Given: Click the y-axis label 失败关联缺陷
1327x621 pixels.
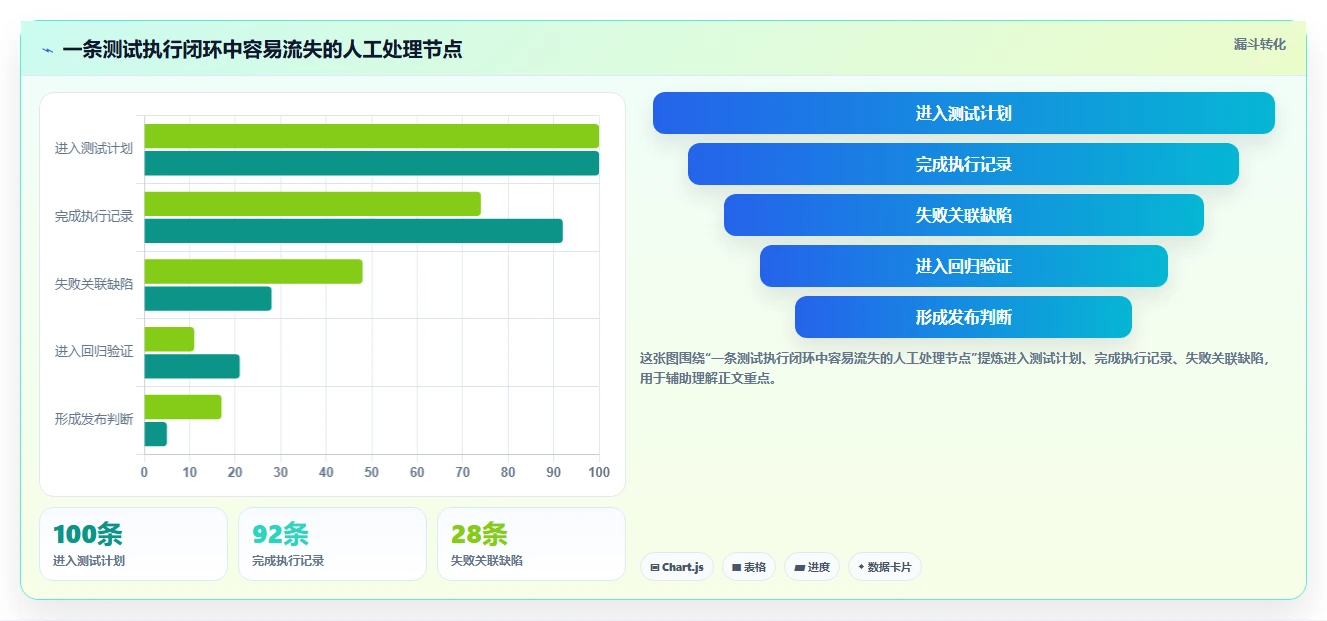Looking at the screenshot, I should 94,284.
